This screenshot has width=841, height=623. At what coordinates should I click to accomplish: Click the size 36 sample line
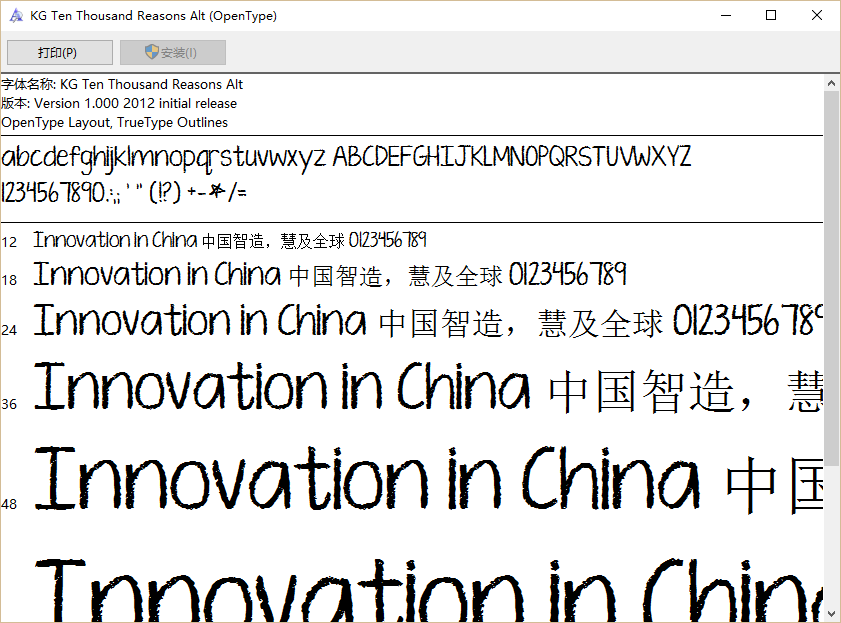pyautogui.click(x=428, y=387)
